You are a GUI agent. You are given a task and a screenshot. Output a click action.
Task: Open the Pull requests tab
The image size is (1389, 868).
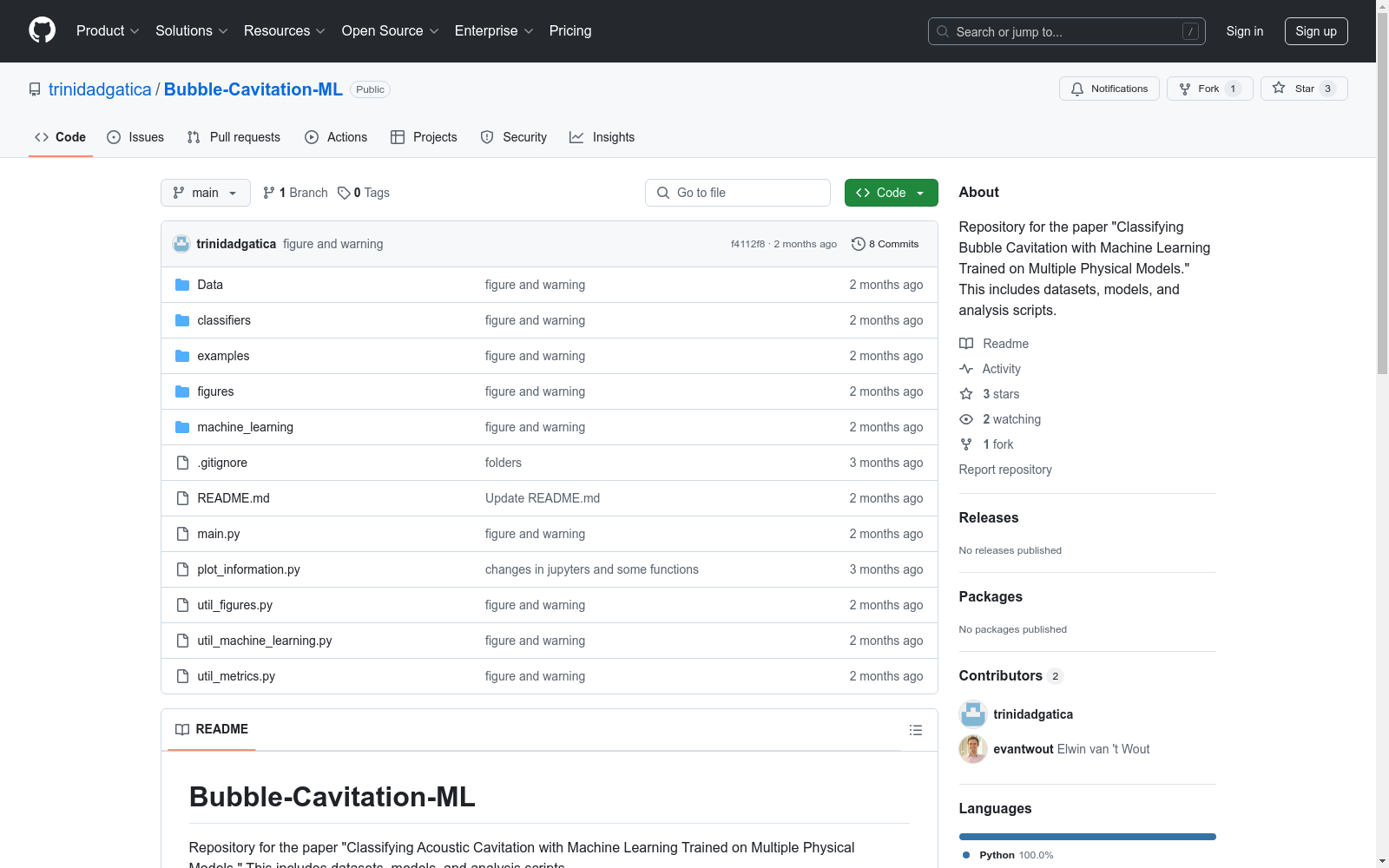click(x=234, y=137)
